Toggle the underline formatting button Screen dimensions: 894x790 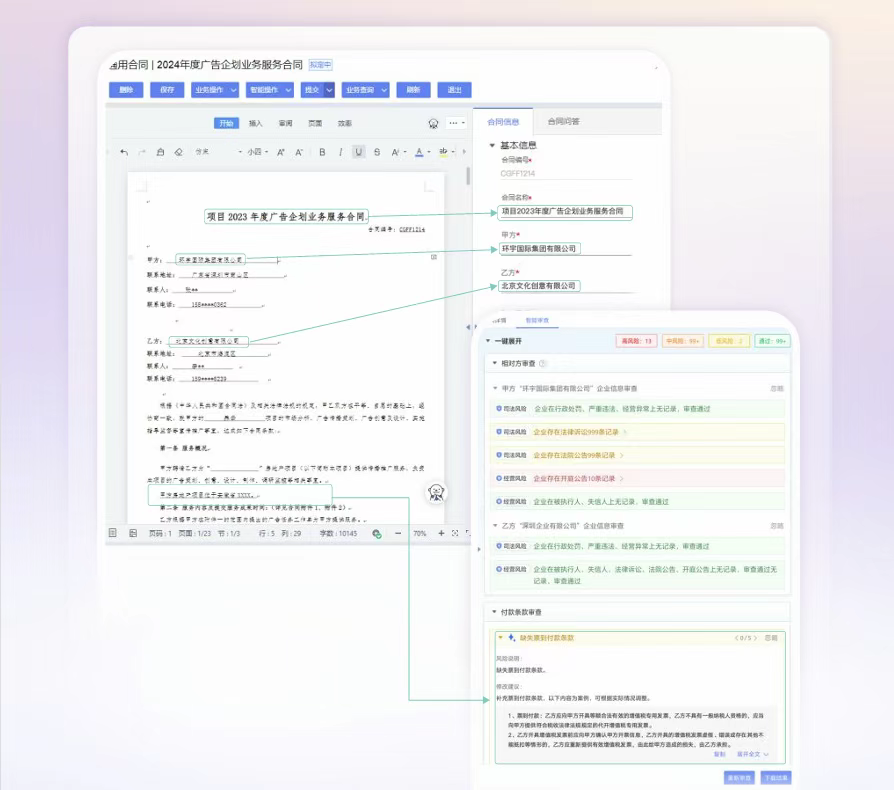pyautogui.click(x=359, y=152)
